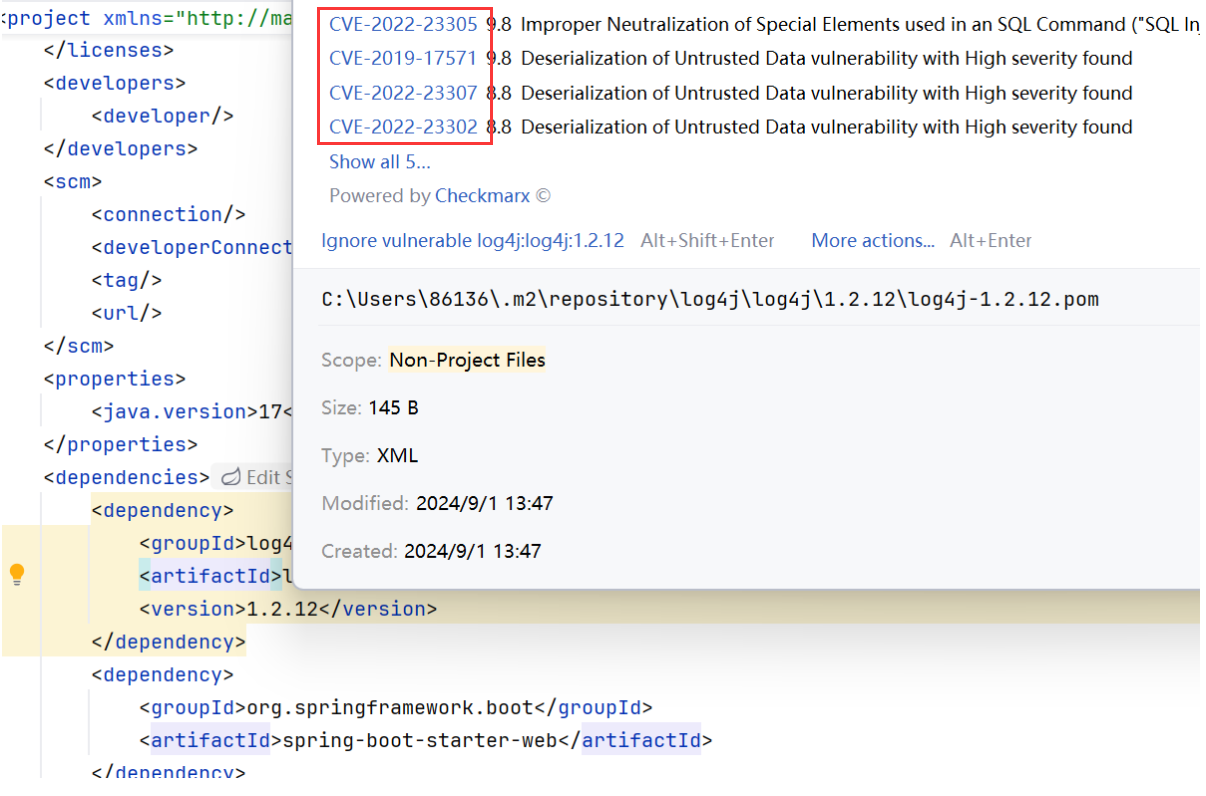Click the closing scm tag
Image resolution: width=1206 pixels, height=796 pixels.
tap(79, 347)
